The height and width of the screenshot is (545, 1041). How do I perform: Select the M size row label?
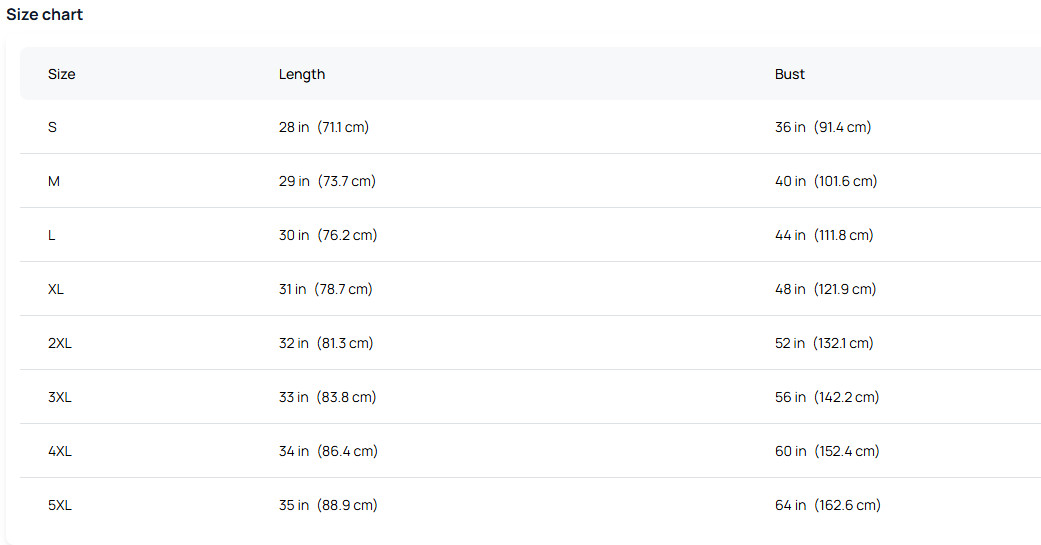54,182
